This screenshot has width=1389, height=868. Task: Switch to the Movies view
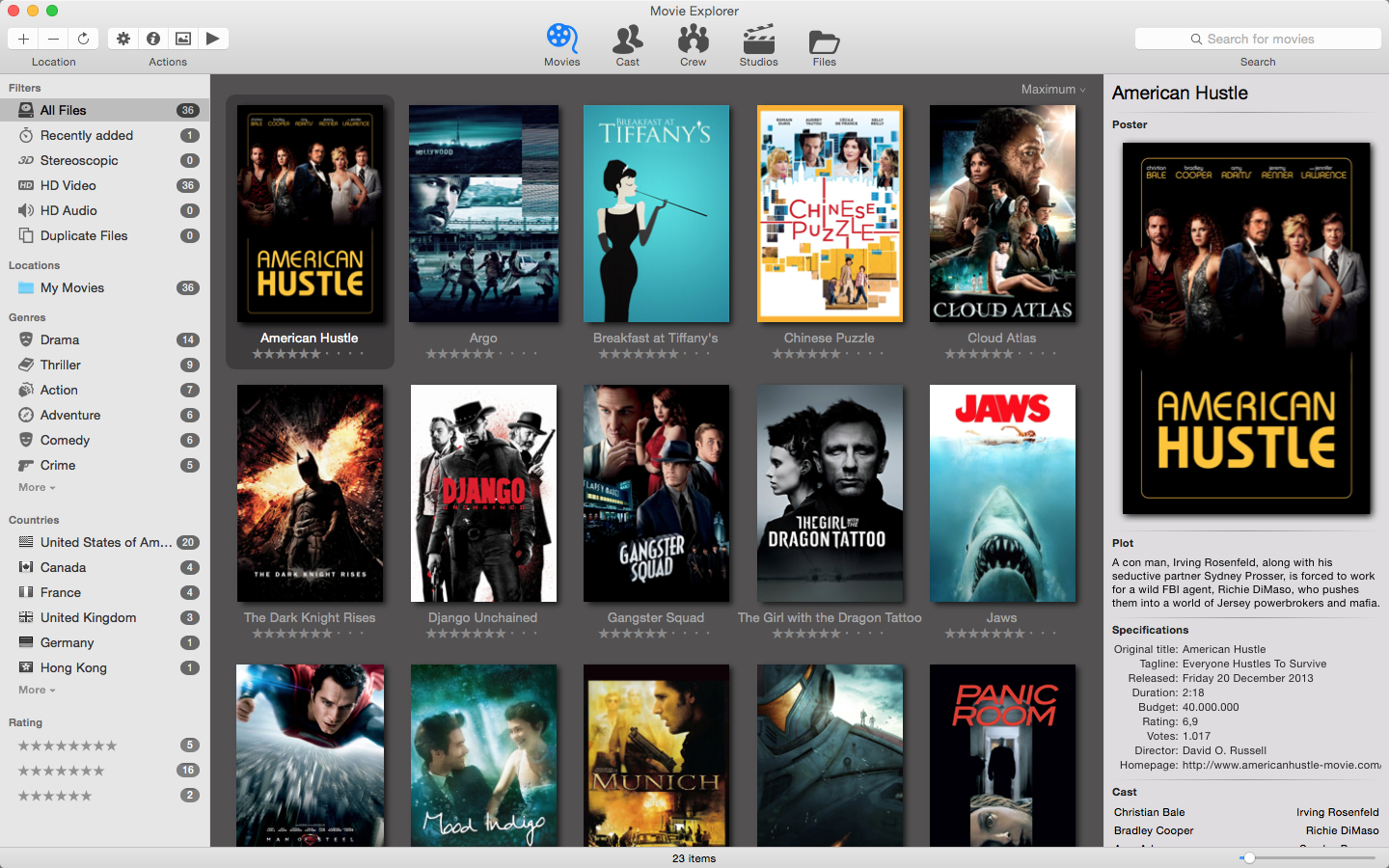point(562,45)
